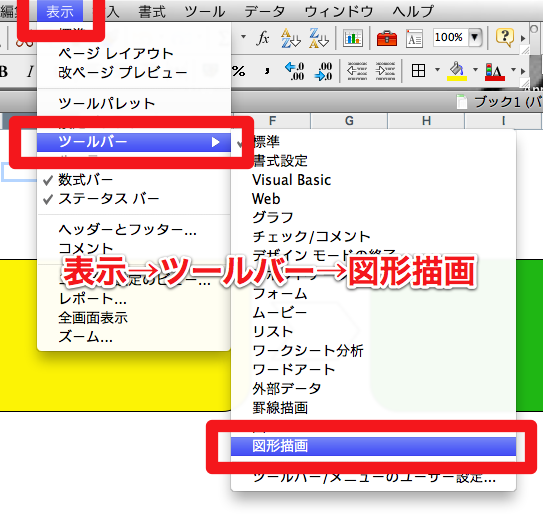
Task: Expand the formatting toolbar overflow arrow
Action: [x=523, y=71]
